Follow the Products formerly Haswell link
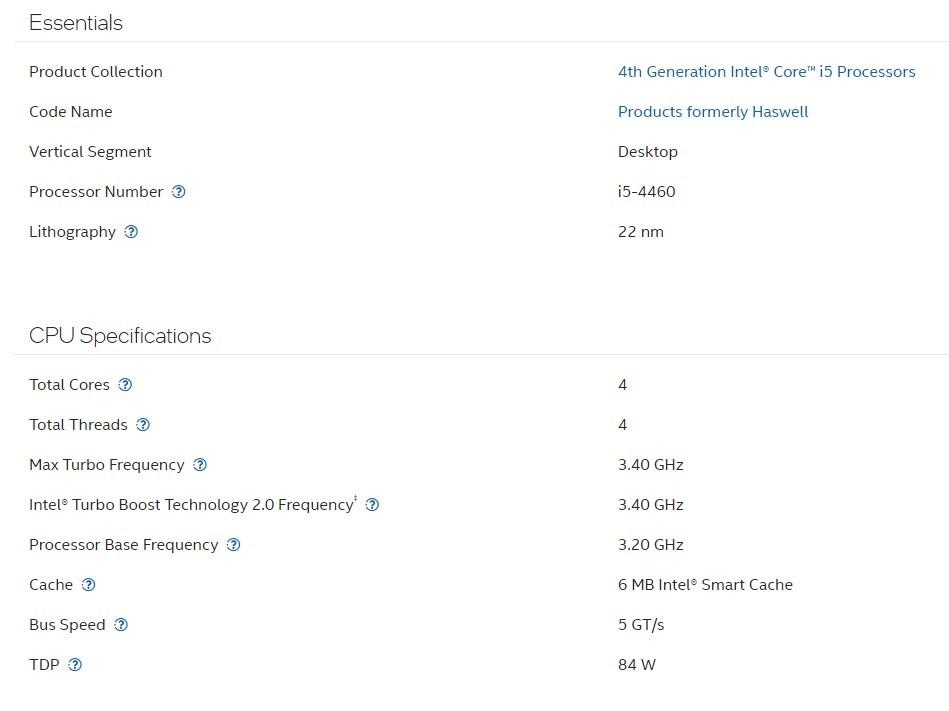Screen dimensions: 949x711 pyautogui.click(x=712, y=112)
